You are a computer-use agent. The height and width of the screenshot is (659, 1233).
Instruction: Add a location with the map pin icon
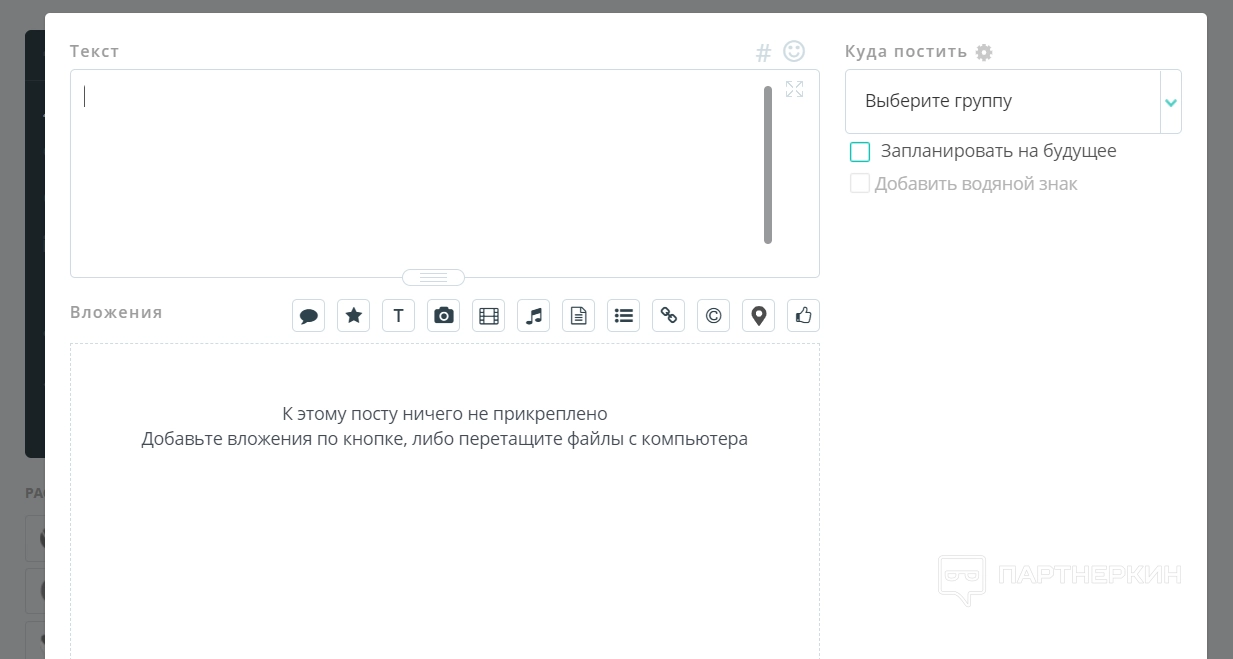point(759,316)
